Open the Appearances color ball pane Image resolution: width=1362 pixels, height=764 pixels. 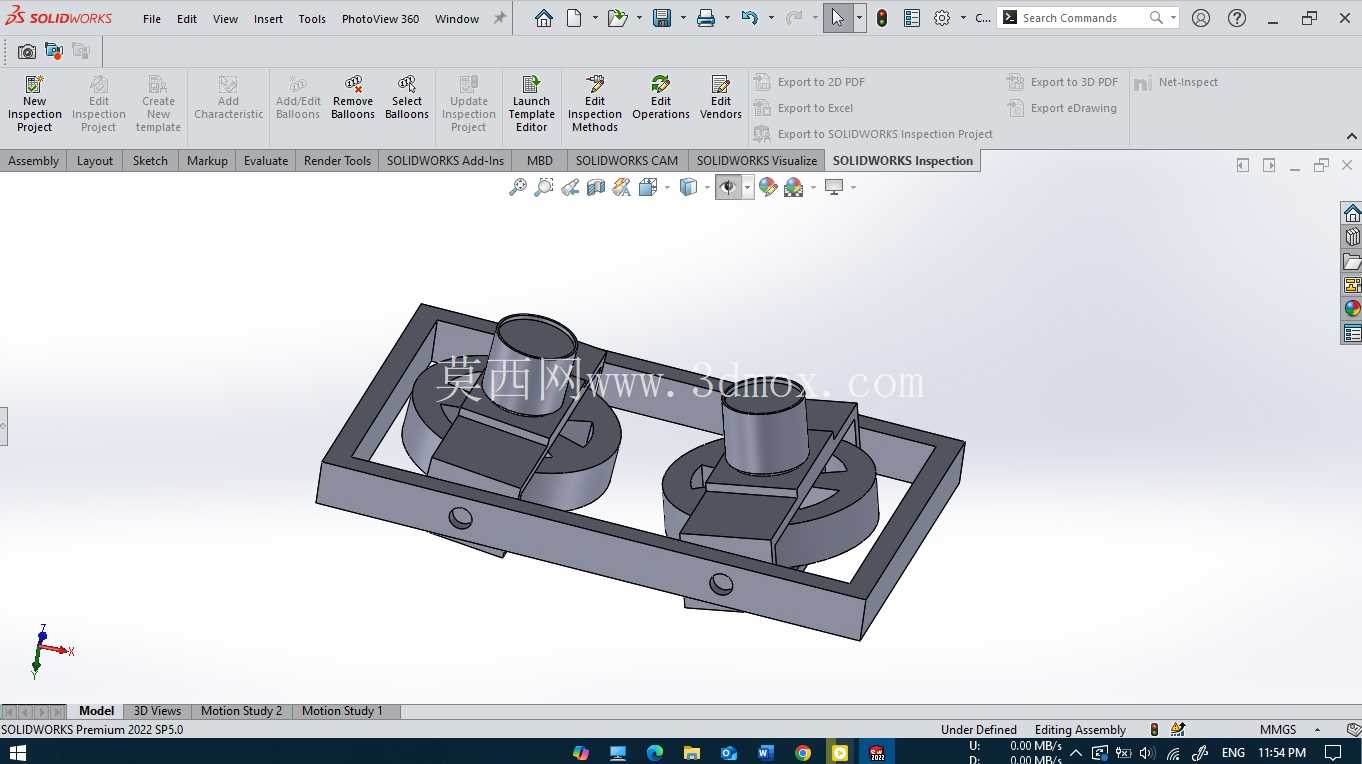point(1352,309)
